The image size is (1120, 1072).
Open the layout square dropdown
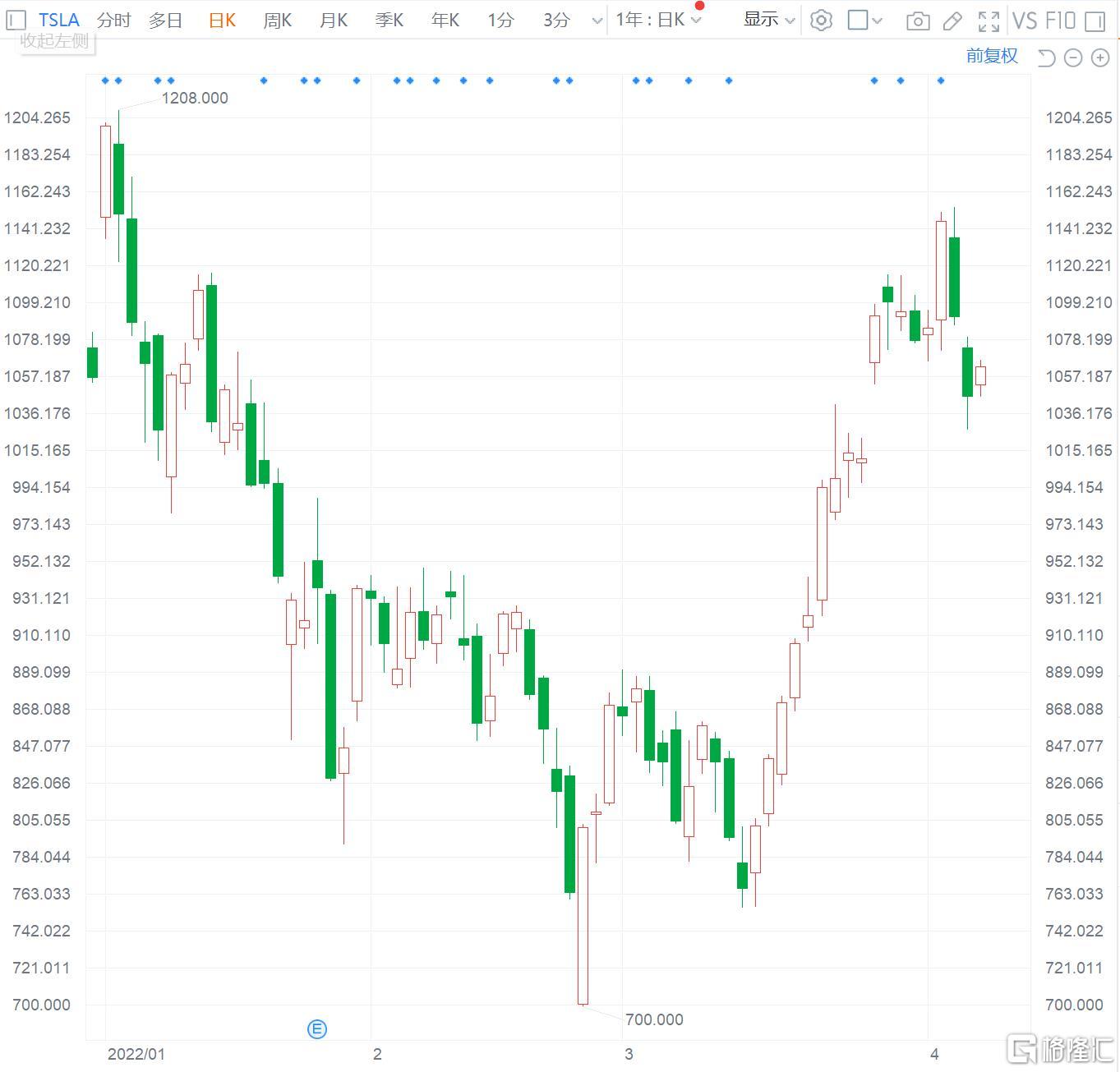click(x=864, y=20)
